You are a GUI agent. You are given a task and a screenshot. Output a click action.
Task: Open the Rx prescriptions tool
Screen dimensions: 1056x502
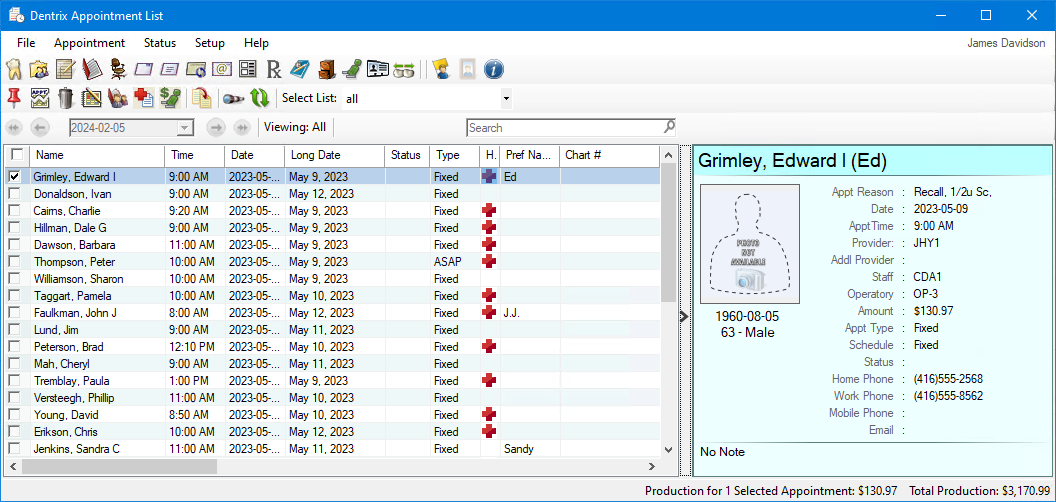coord(275,69)
